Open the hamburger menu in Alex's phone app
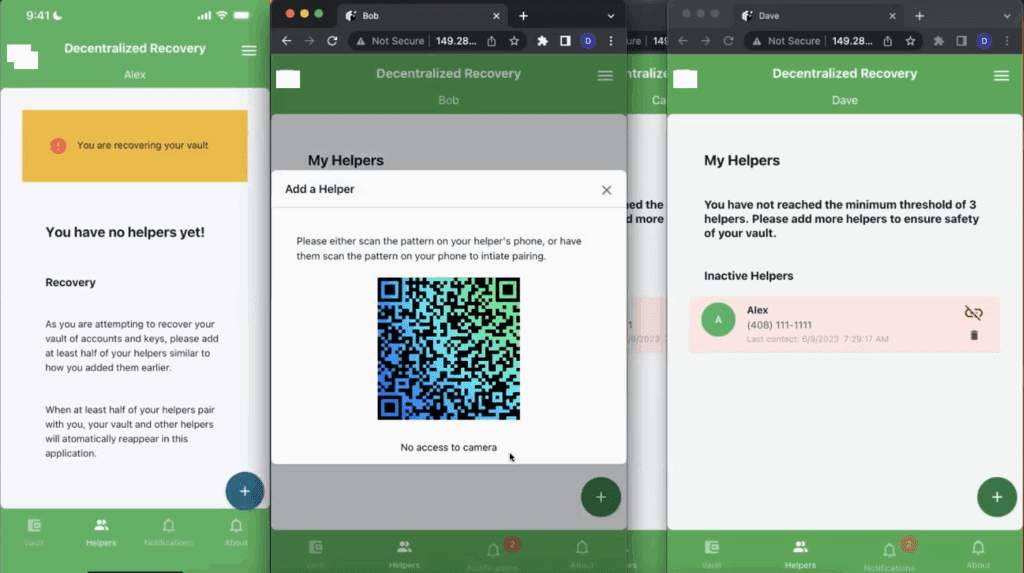The width and height of the screenshot is (1024, 573). tap(249, 51)
